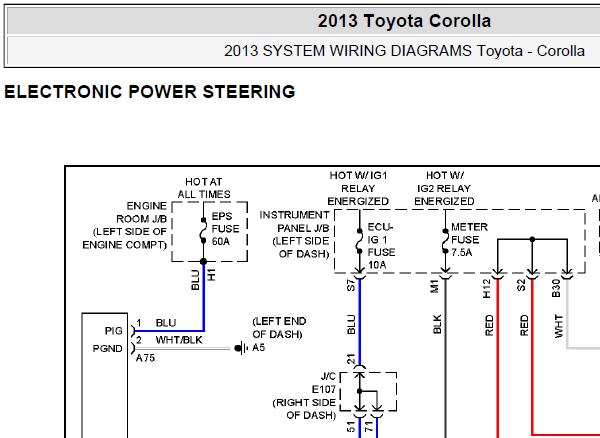Click the "M1" connector label

[x=434, y=286]
